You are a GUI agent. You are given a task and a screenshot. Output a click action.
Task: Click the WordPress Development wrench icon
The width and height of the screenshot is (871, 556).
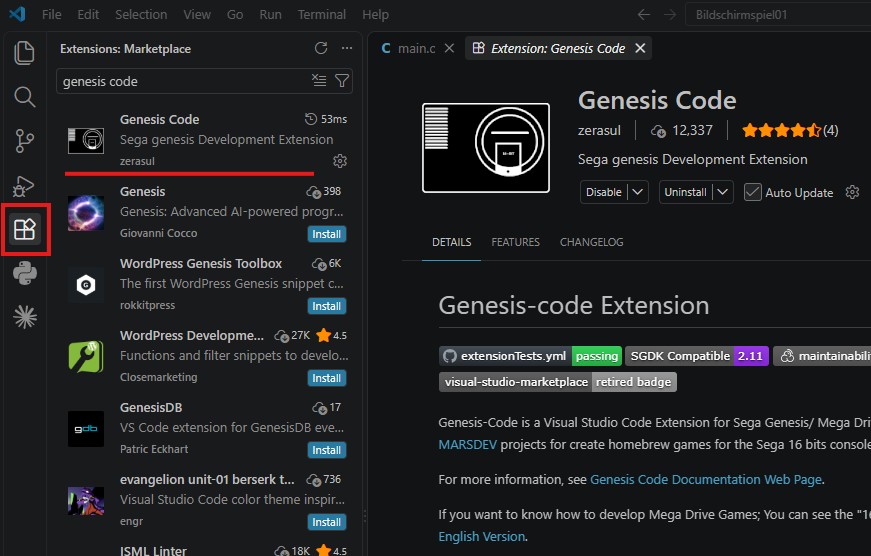pyautogui.click(x=86, y=357)
